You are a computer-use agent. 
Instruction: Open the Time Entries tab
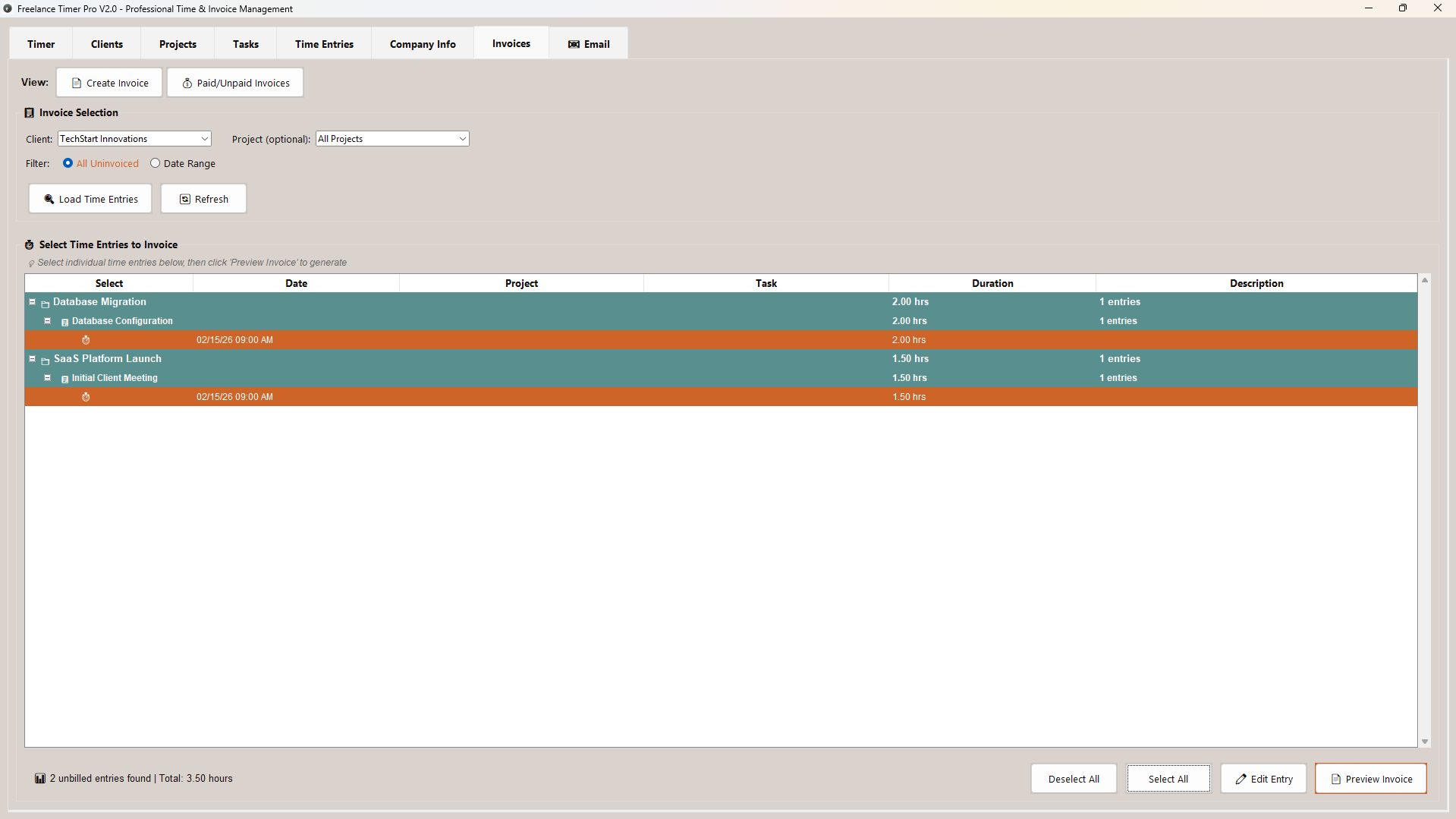click(x=323, y=43)
